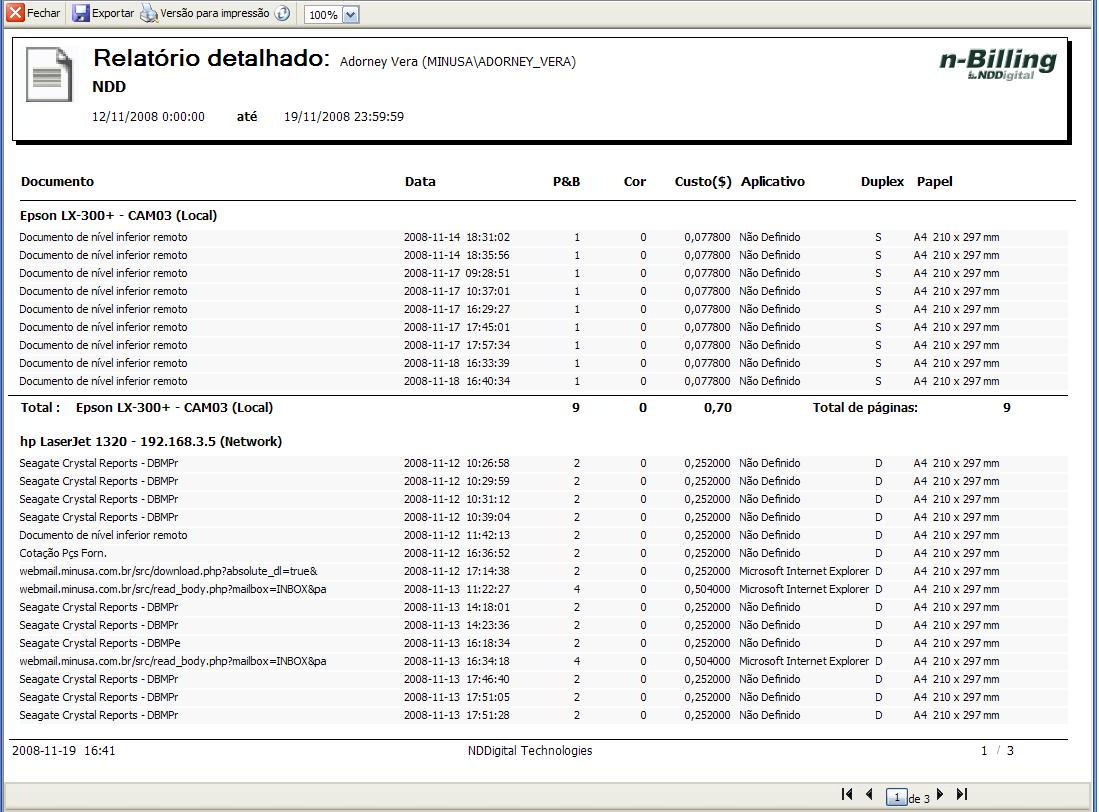
Task: Click the Custo($) column header
Action: (x=703, y=181)
